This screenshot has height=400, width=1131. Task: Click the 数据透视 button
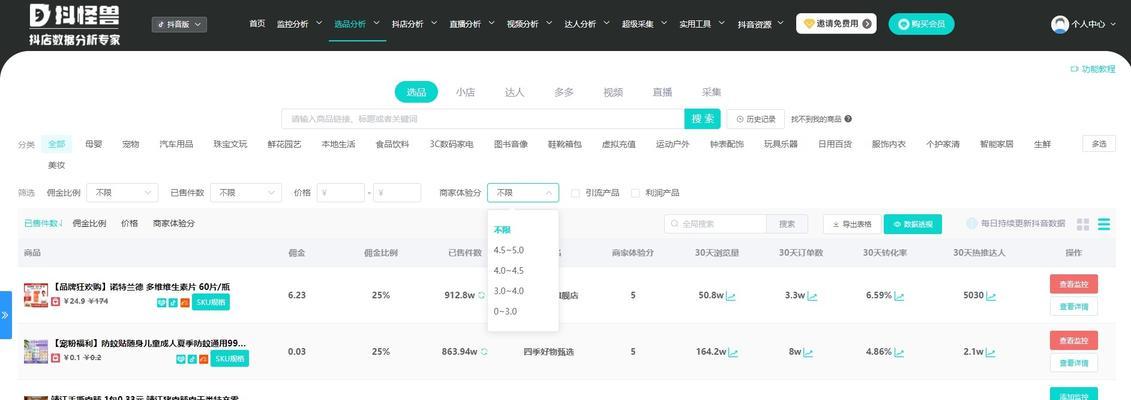912,224
